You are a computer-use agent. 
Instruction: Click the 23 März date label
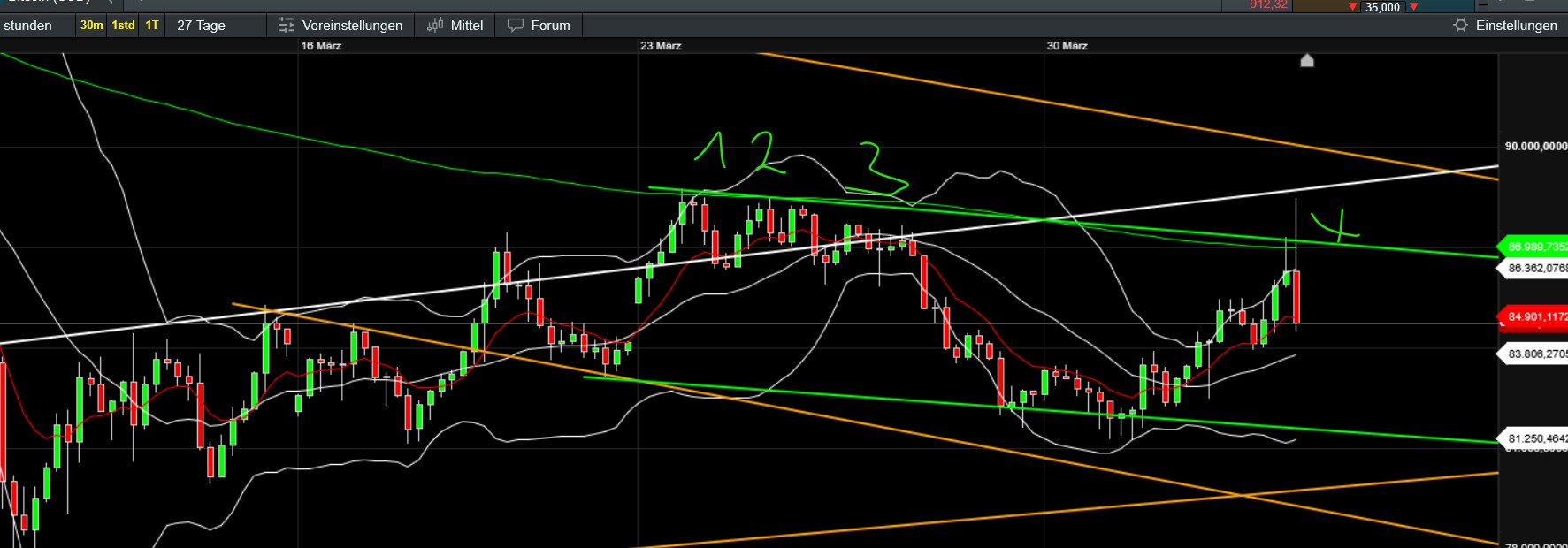(661, 46)
